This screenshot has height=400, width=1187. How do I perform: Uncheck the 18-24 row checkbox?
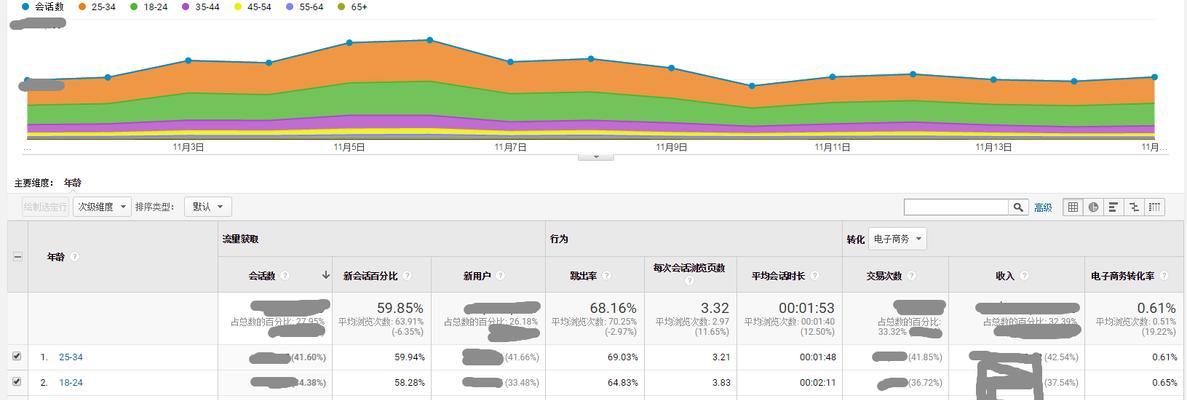pos(17,382)
